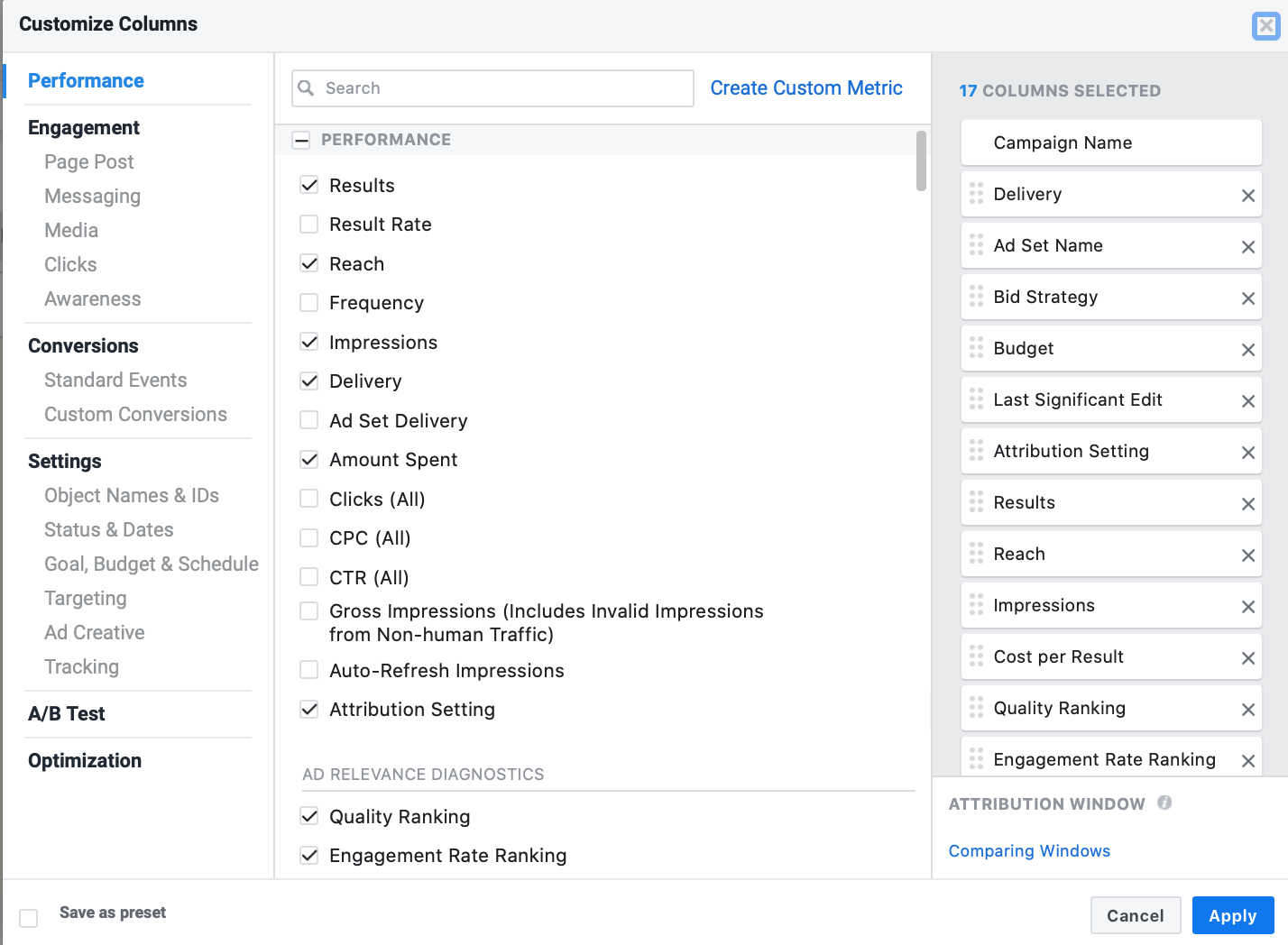
Task: Uncheck the Amount Spent checkbox
Action: 309,460
